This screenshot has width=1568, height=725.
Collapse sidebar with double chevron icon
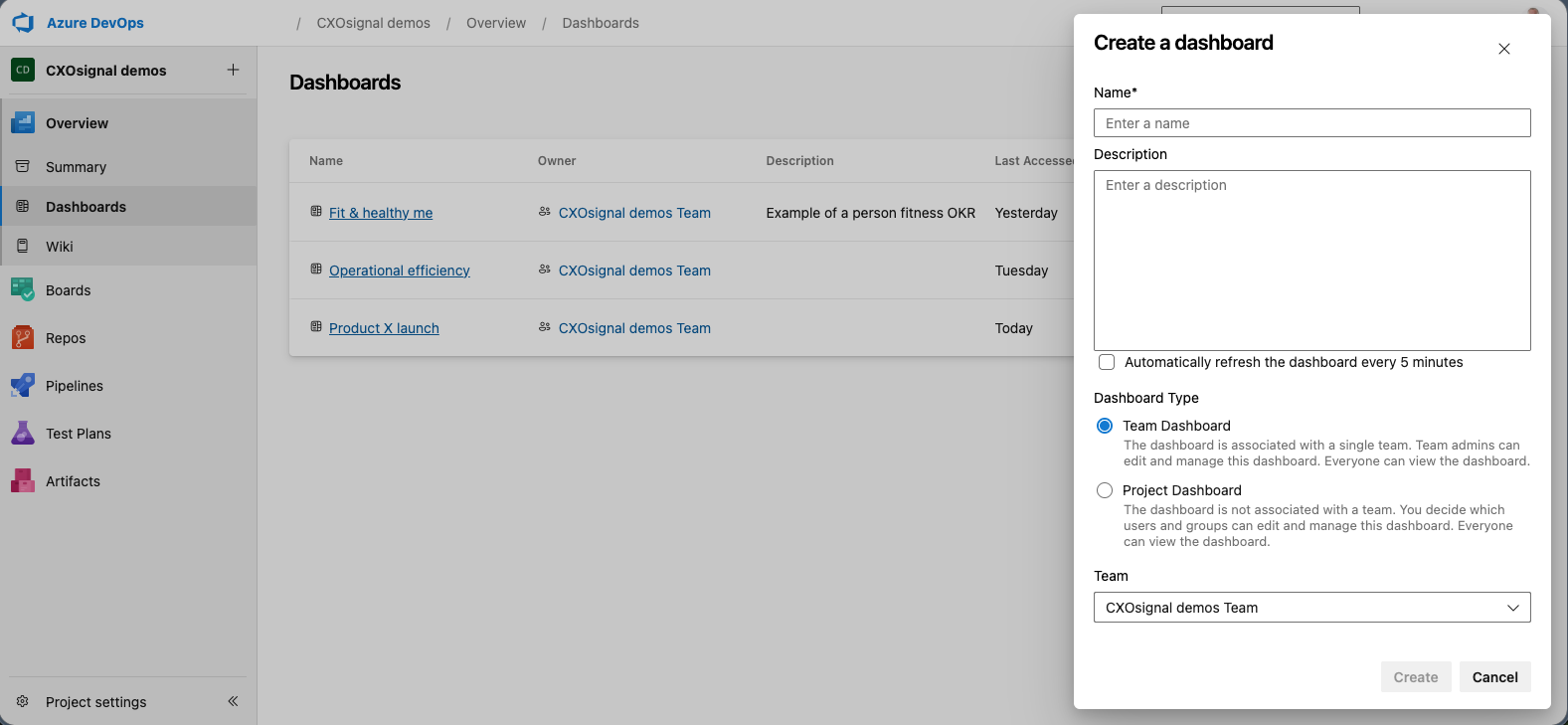pyautogui.click(x=233, y=701)
